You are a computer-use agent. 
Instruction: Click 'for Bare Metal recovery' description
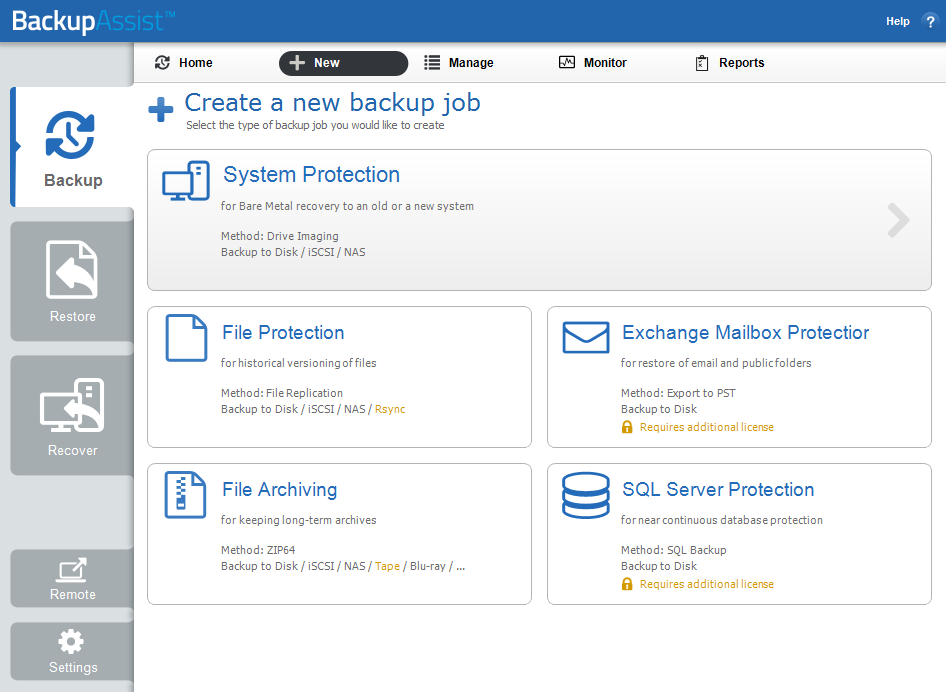(347, 206)
